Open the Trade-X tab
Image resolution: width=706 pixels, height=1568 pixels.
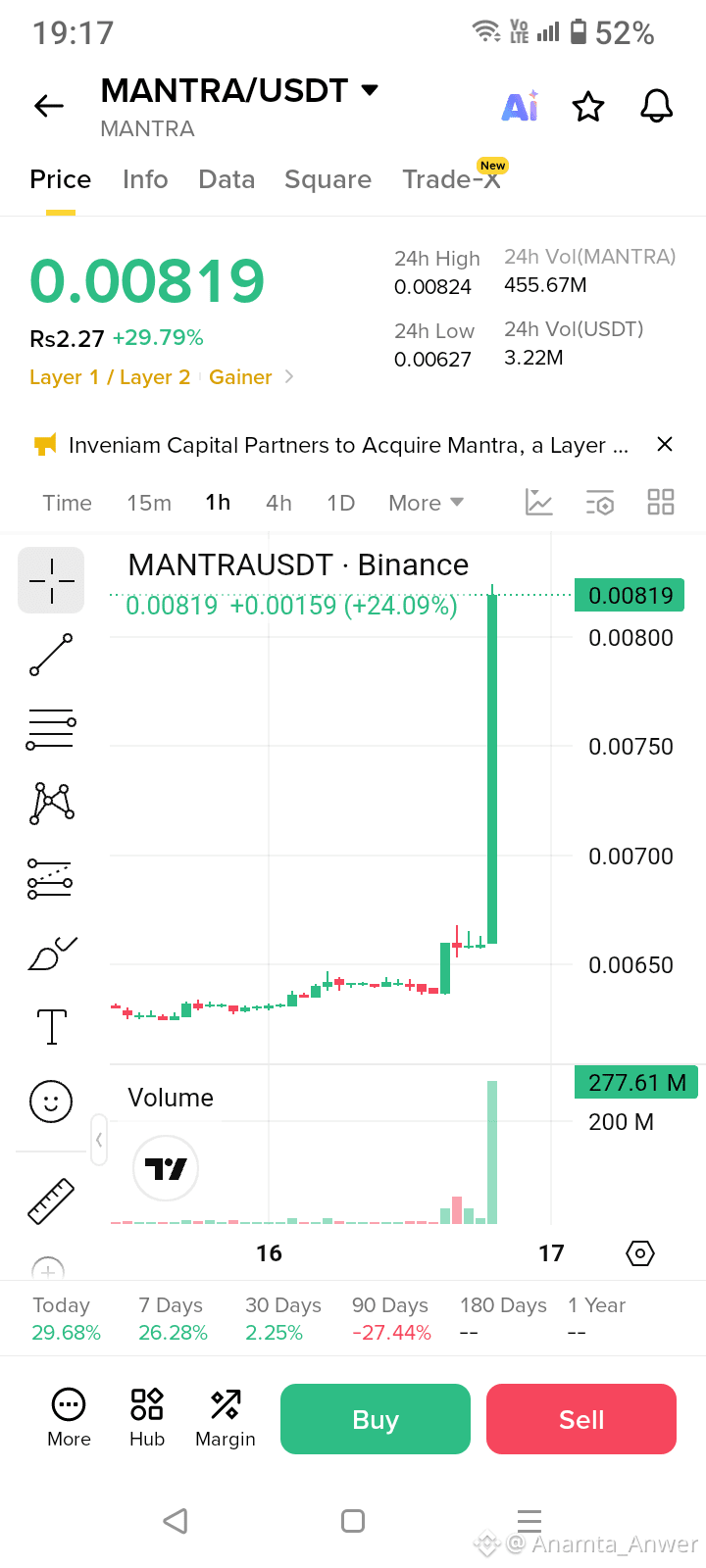451,179
